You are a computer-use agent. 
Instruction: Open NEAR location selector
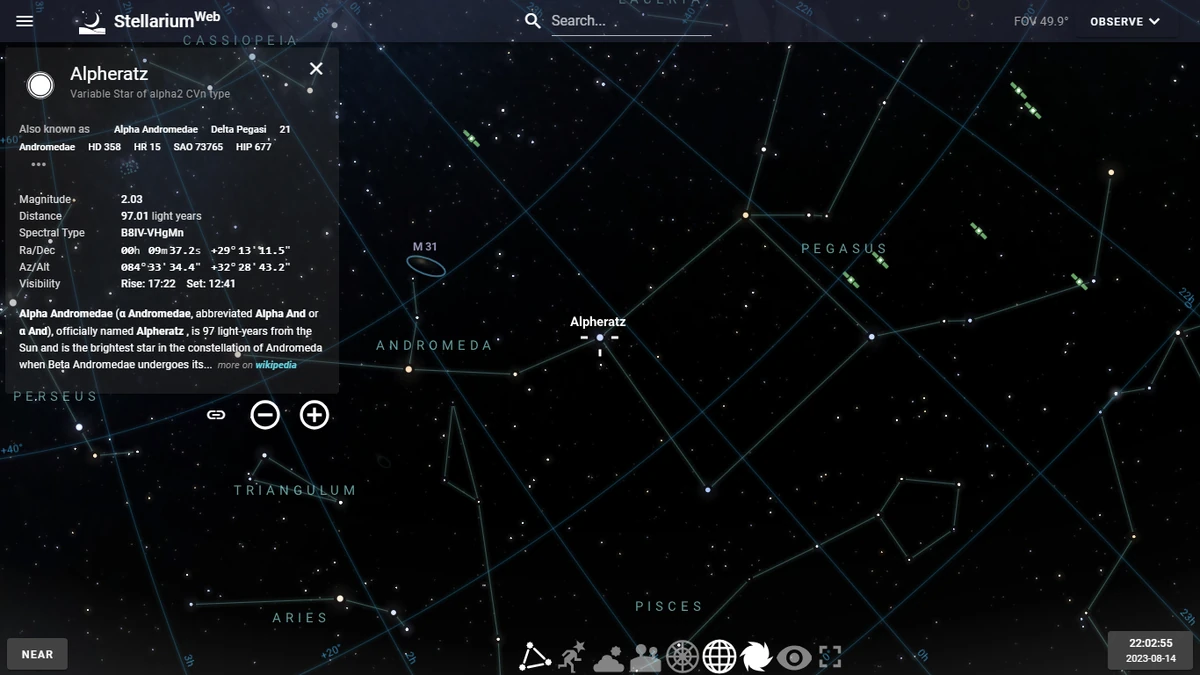click(x=37, y=653)
